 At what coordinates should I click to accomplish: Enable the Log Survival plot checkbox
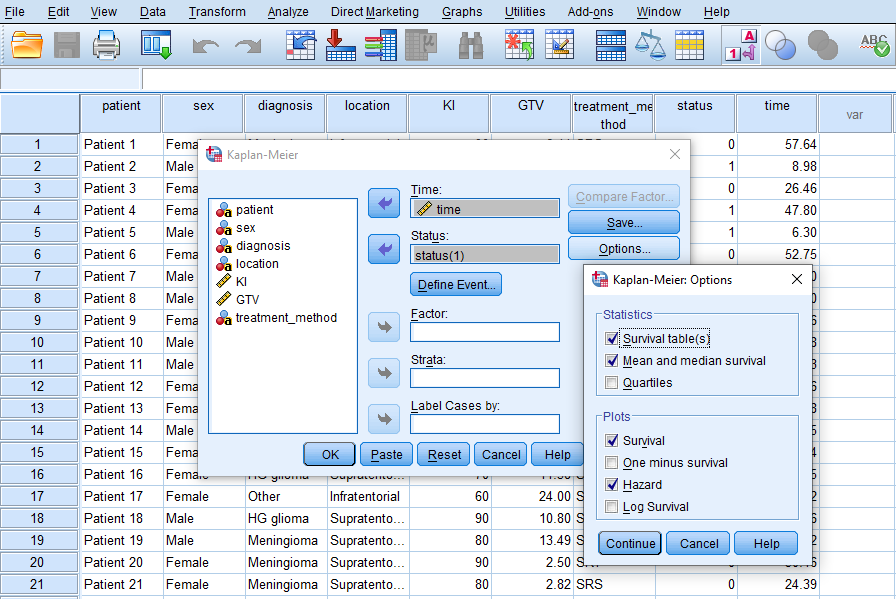[x=611, y=506]
